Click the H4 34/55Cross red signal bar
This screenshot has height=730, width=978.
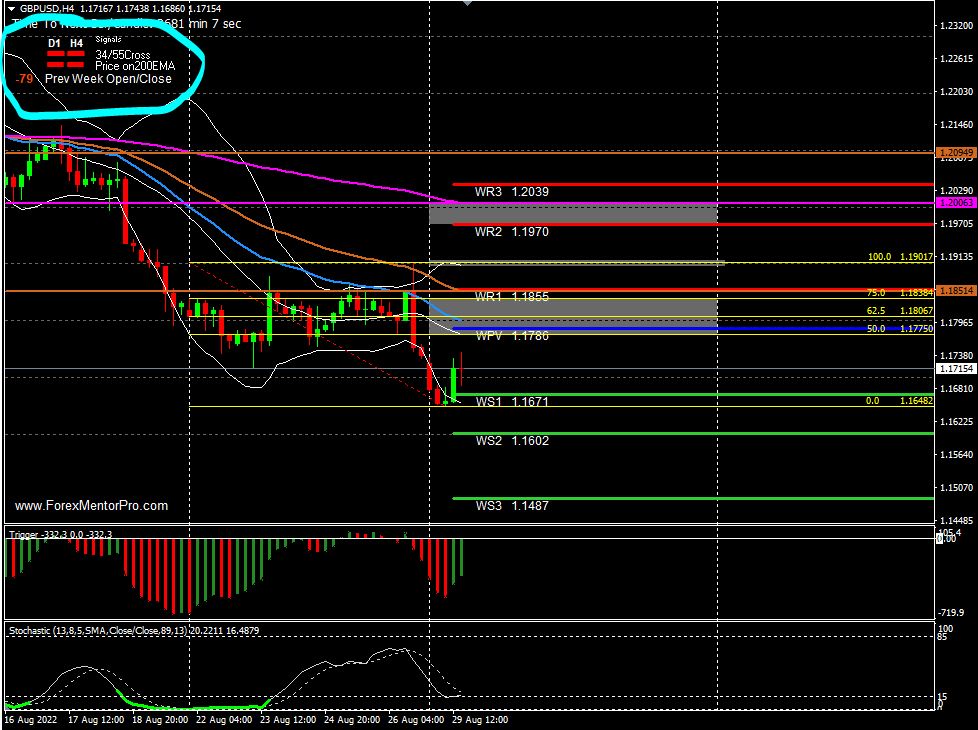[x=76, y=54]
